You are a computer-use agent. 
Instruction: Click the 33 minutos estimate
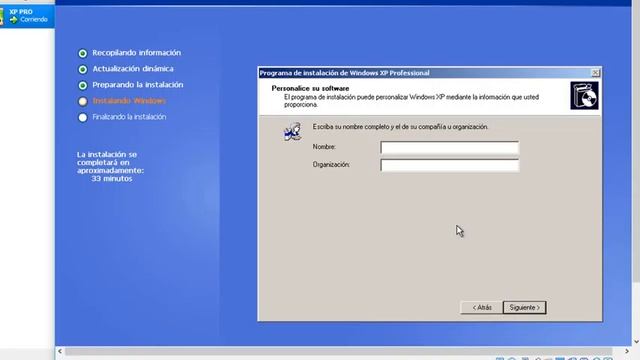(x=111, y=179)
